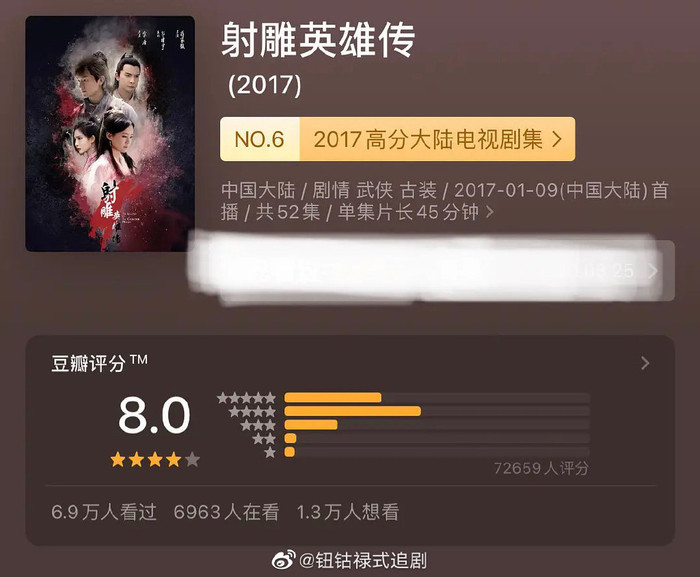Expand details chevron after 单集片长45分钟

[x=489, y=212]
